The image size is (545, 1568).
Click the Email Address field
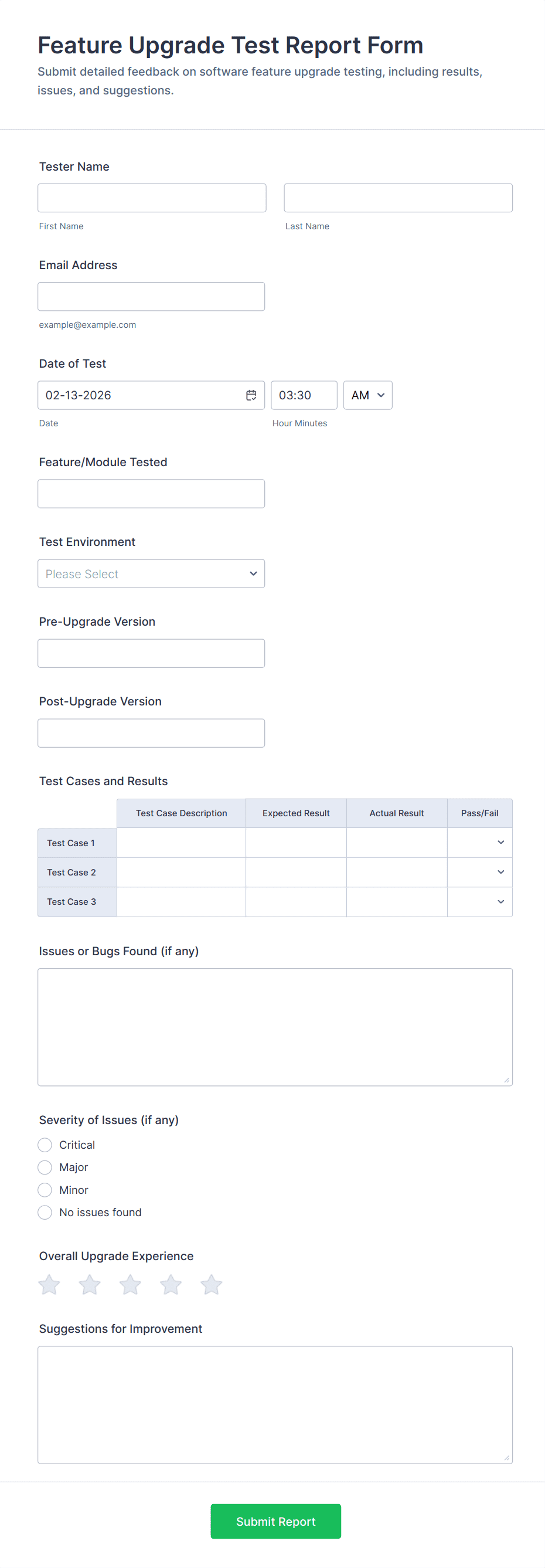tap(151, 297)
